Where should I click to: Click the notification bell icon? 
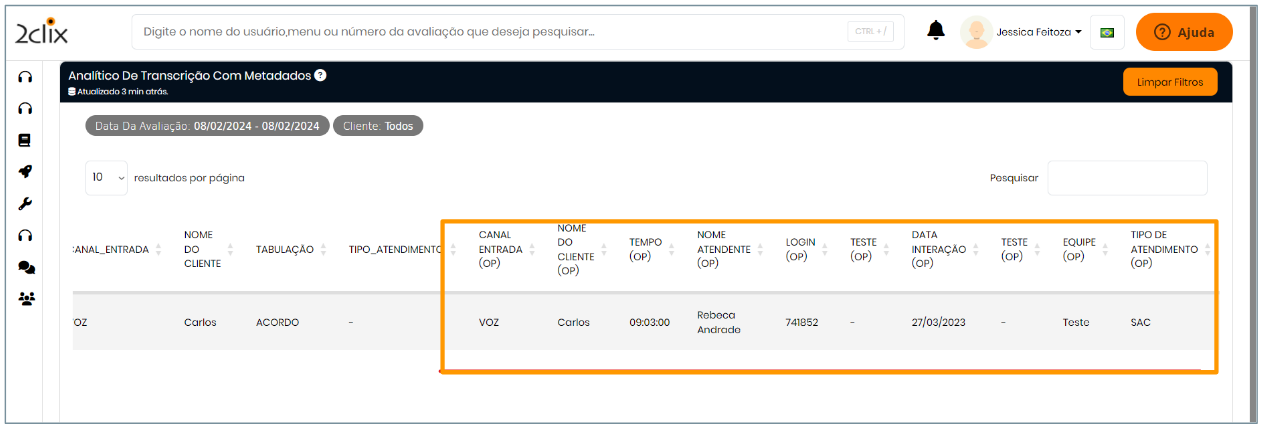tap(936, 32)
